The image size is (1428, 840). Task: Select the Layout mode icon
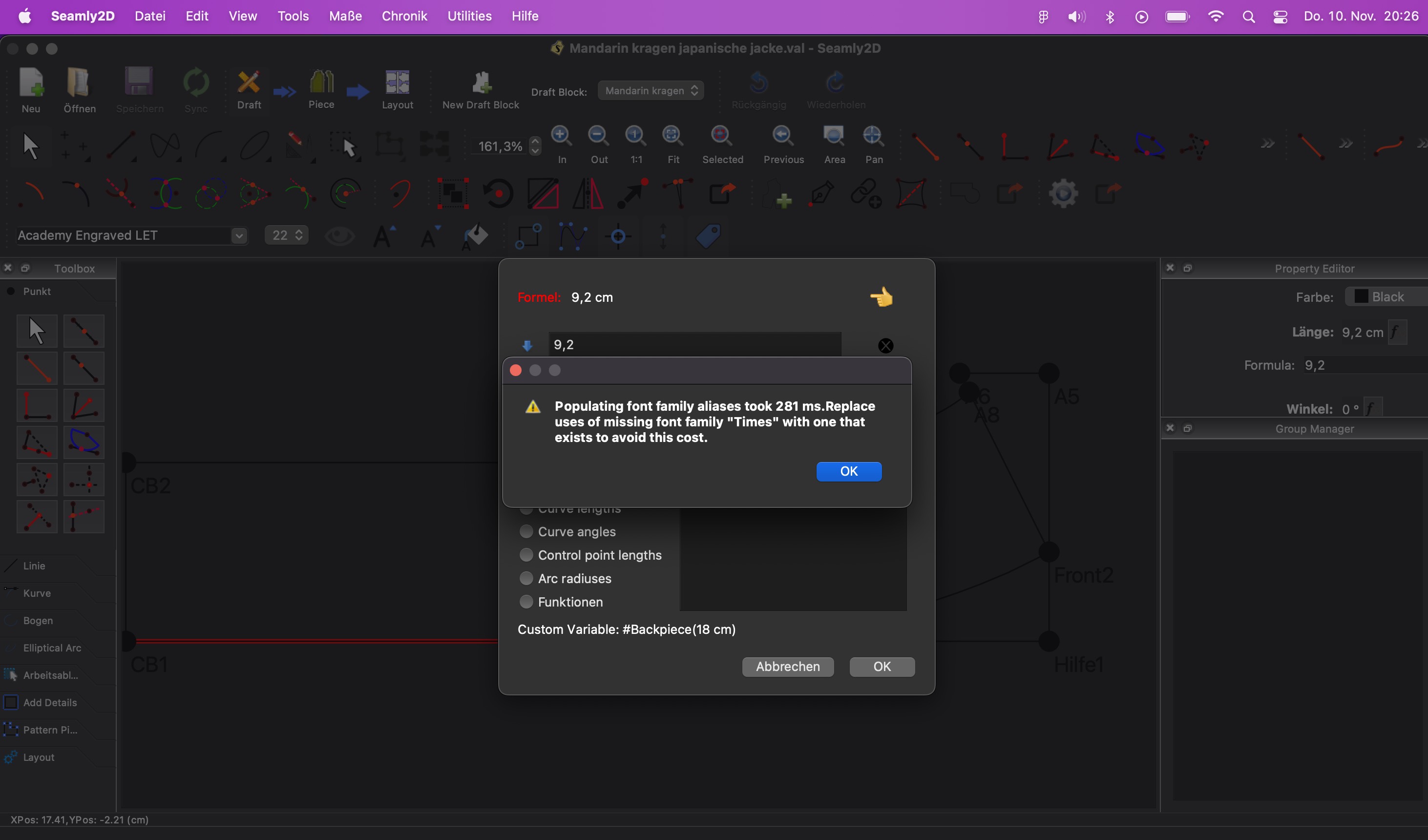point(397,83)
